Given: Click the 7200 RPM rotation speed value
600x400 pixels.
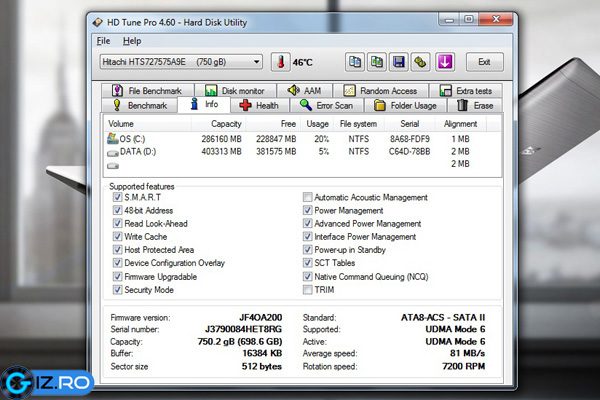Looking at the screenshot, I should point(464,366).
